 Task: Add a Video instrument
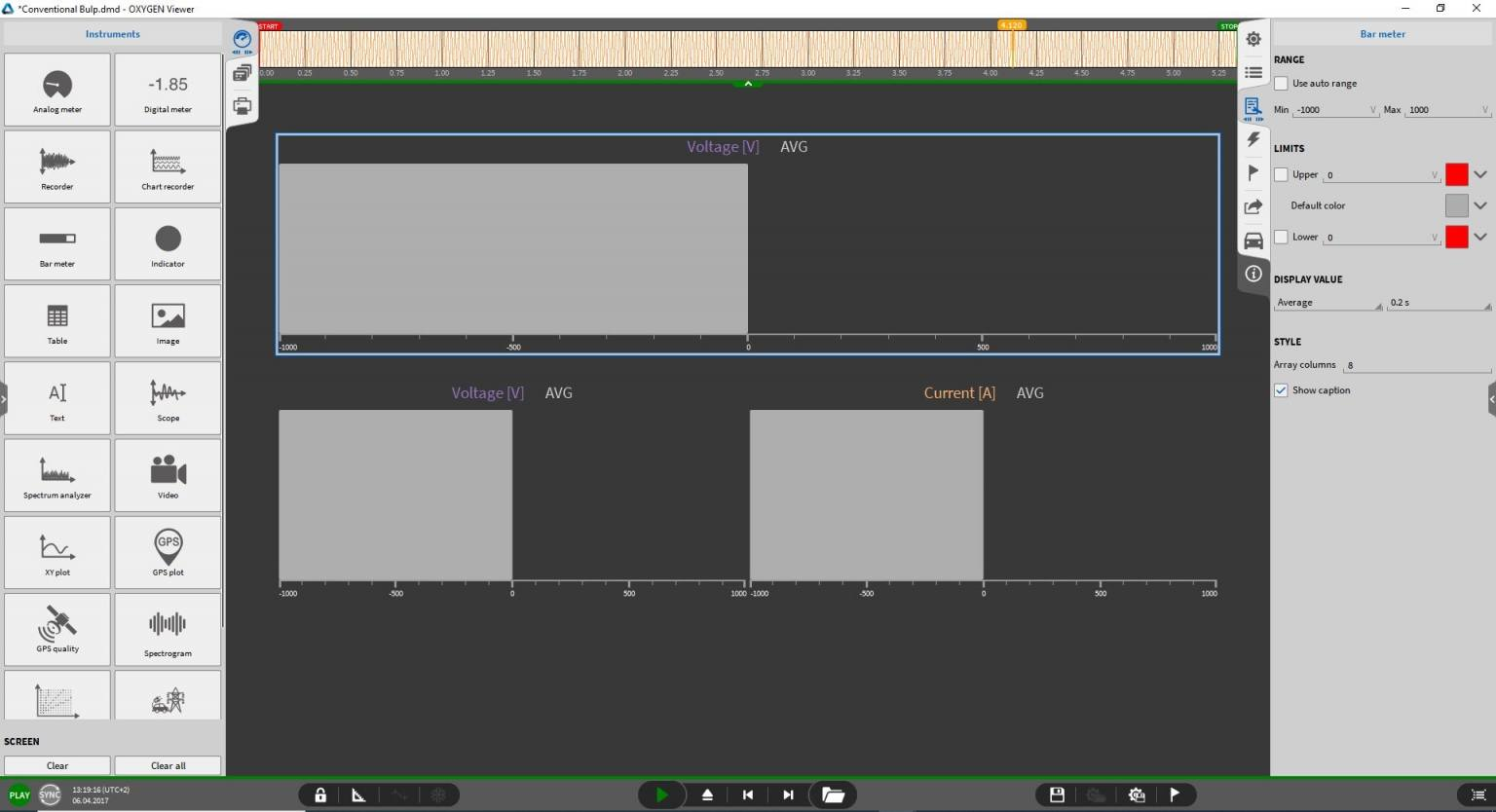[x=168, y=475]
